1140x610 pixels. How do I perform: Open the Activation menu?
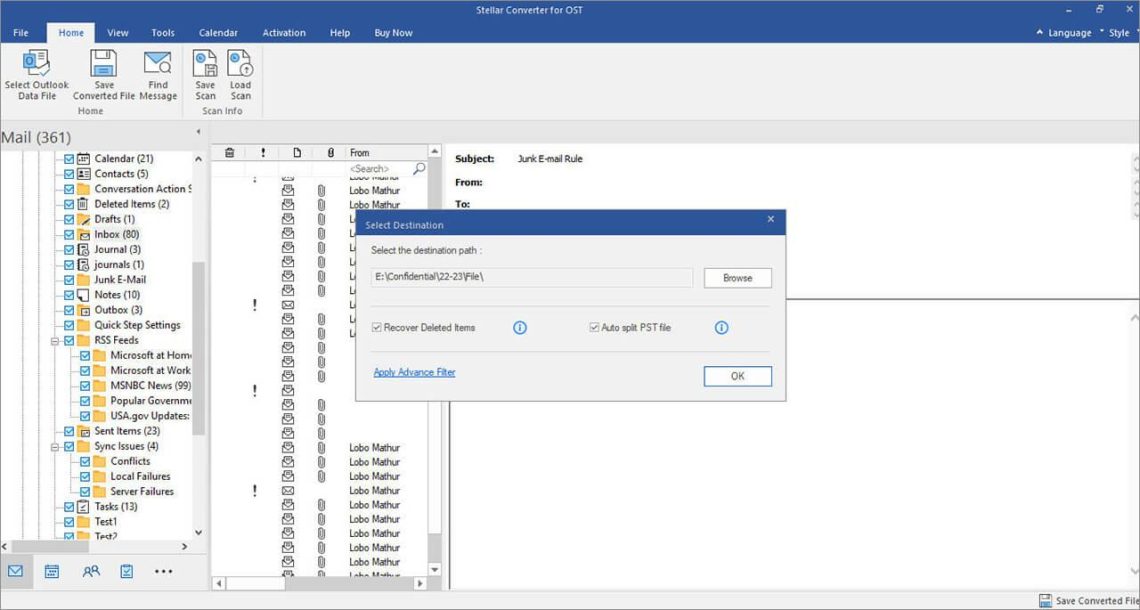click(284, 32)
